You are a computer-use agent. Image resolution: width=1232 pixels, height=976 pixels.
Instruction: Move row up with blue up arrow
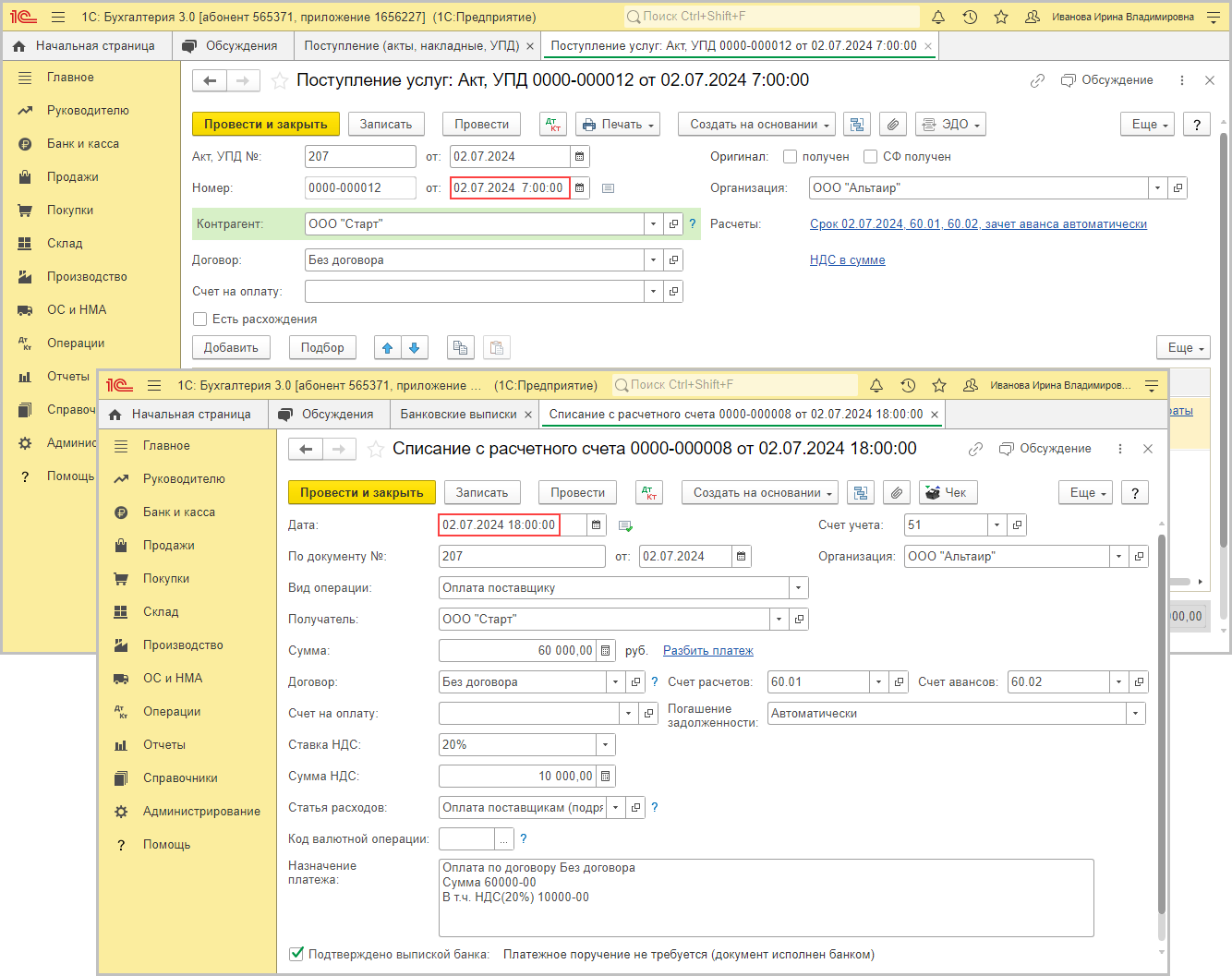pos(388,348)
